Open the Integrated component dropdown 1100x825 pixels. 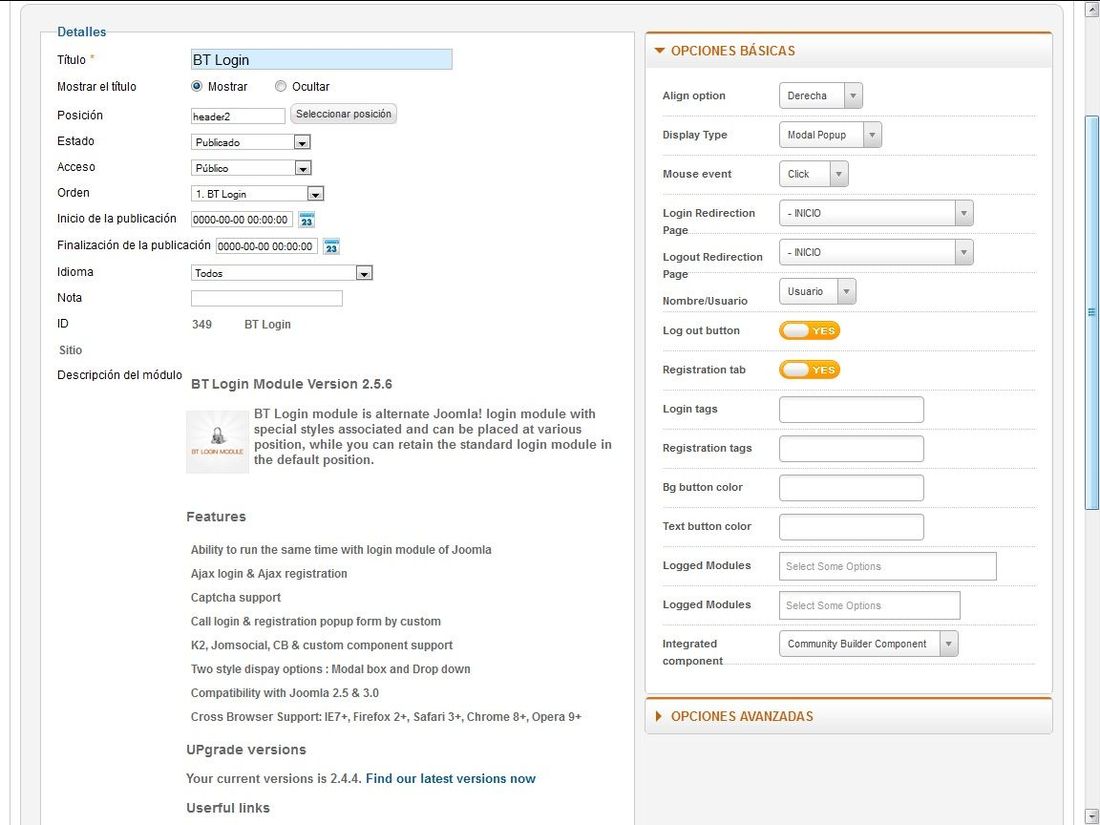[x=868, y=644]
